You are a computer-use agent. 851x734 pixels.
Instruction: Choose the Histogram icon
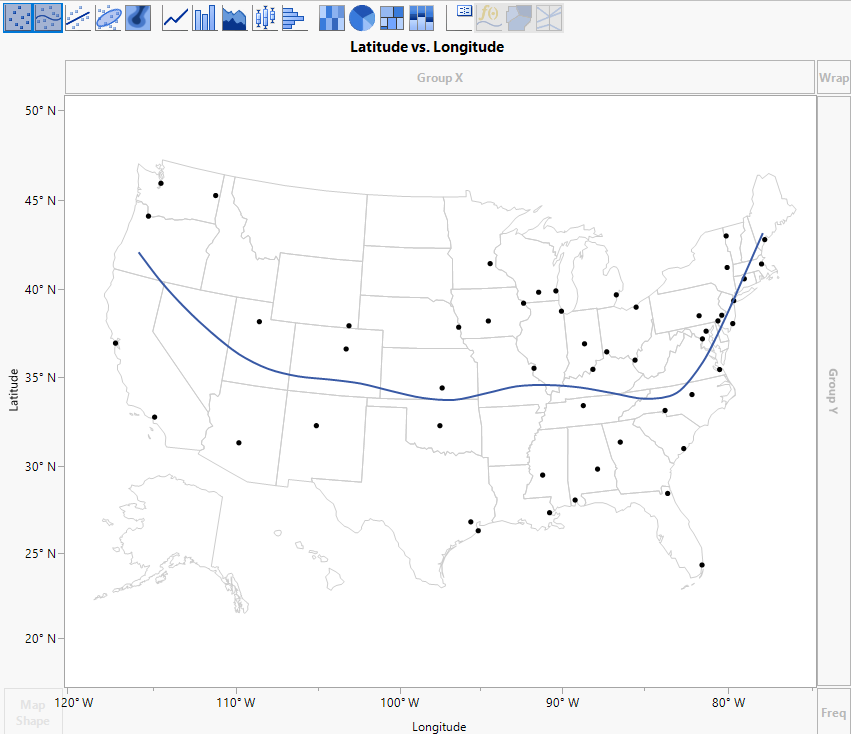[x=293, y=17]
